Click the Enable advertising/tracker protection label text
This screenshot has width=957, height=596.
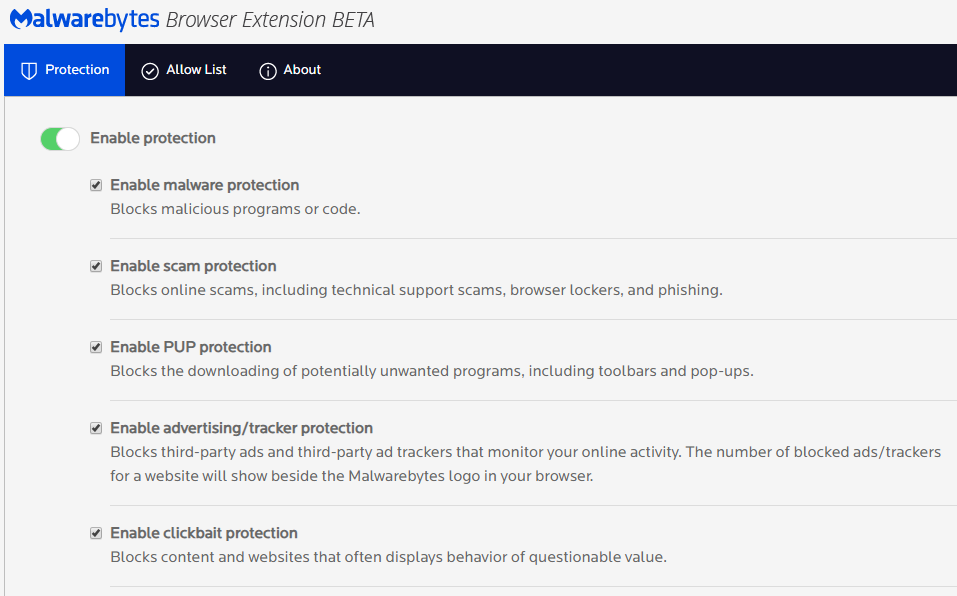(x=241, y=428)
